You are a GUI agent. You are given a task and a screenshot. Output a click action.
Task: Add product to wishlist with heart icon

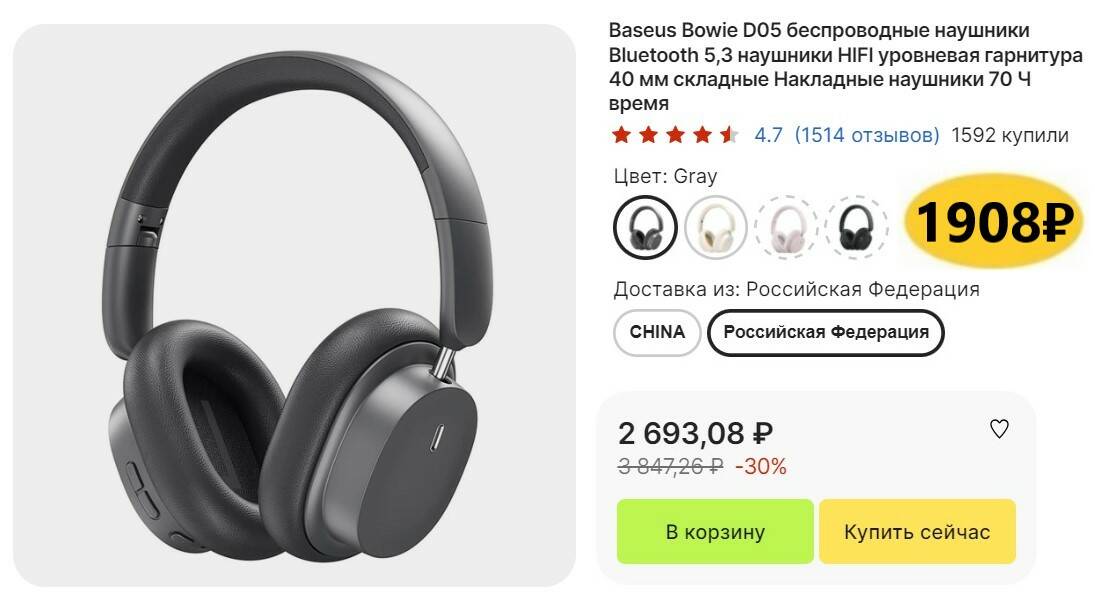(x=999, y=429)
